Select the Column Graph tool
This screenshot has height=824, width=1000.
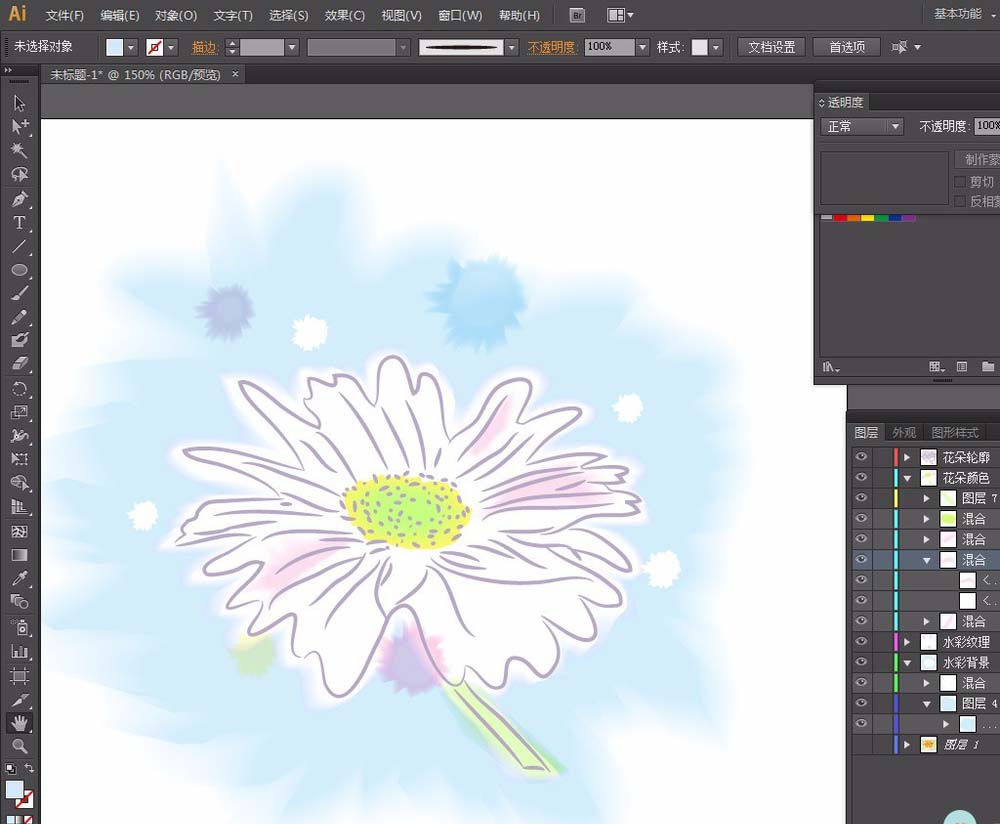[x=19, y=651]
